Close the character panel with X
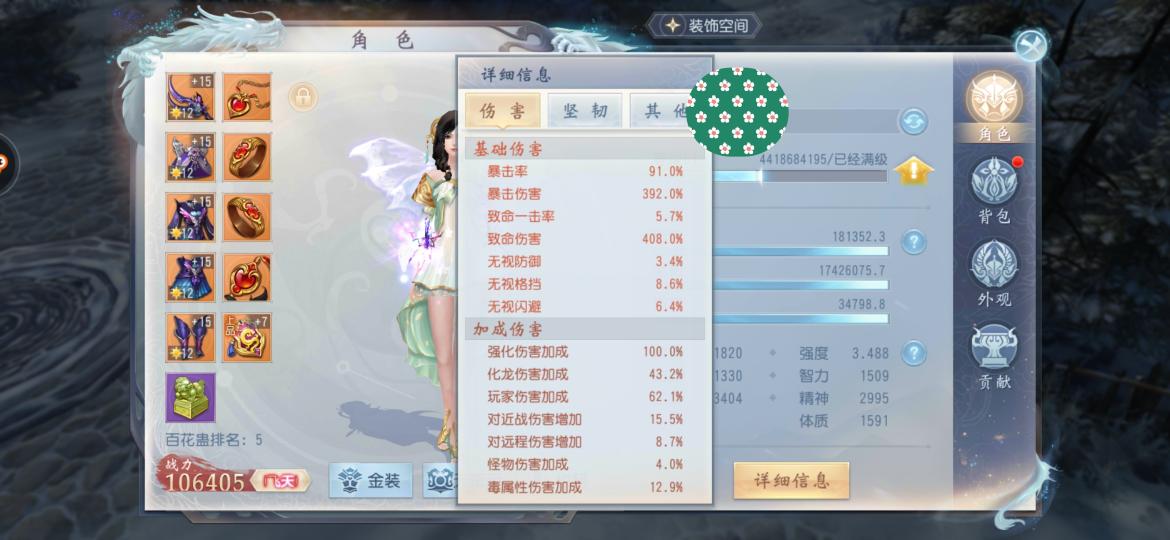The height and width of the screenshot is (540, 1170). [1032, 46]
